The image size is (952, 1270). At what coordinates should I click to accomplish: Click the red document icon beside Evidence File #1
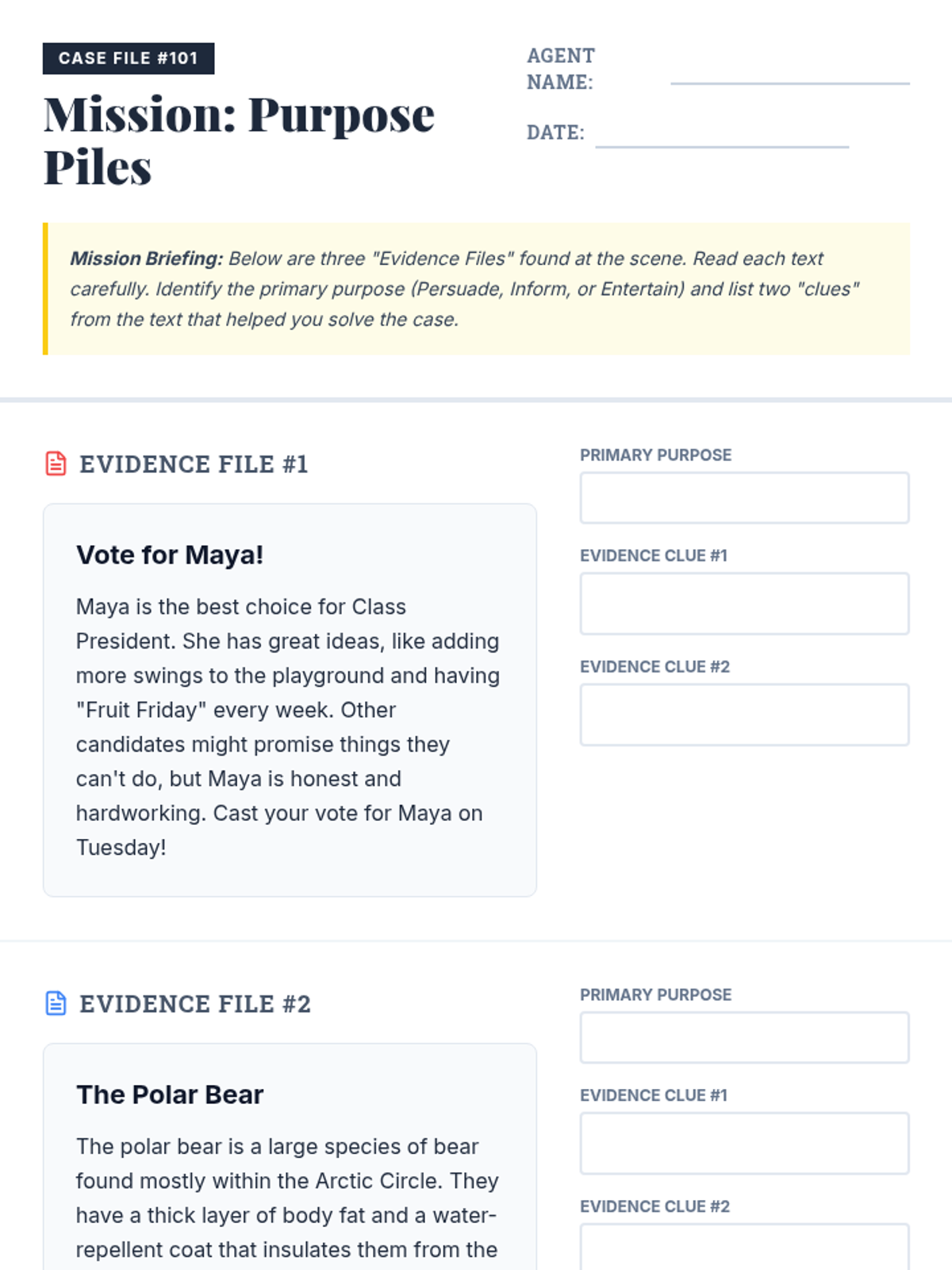pos(56,464)
